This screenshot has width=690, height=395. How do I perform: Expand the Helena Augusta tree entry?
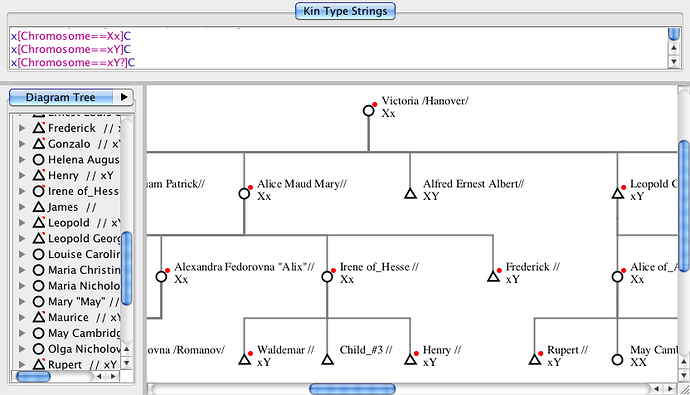pyautogui.click(x=22, y=160)
